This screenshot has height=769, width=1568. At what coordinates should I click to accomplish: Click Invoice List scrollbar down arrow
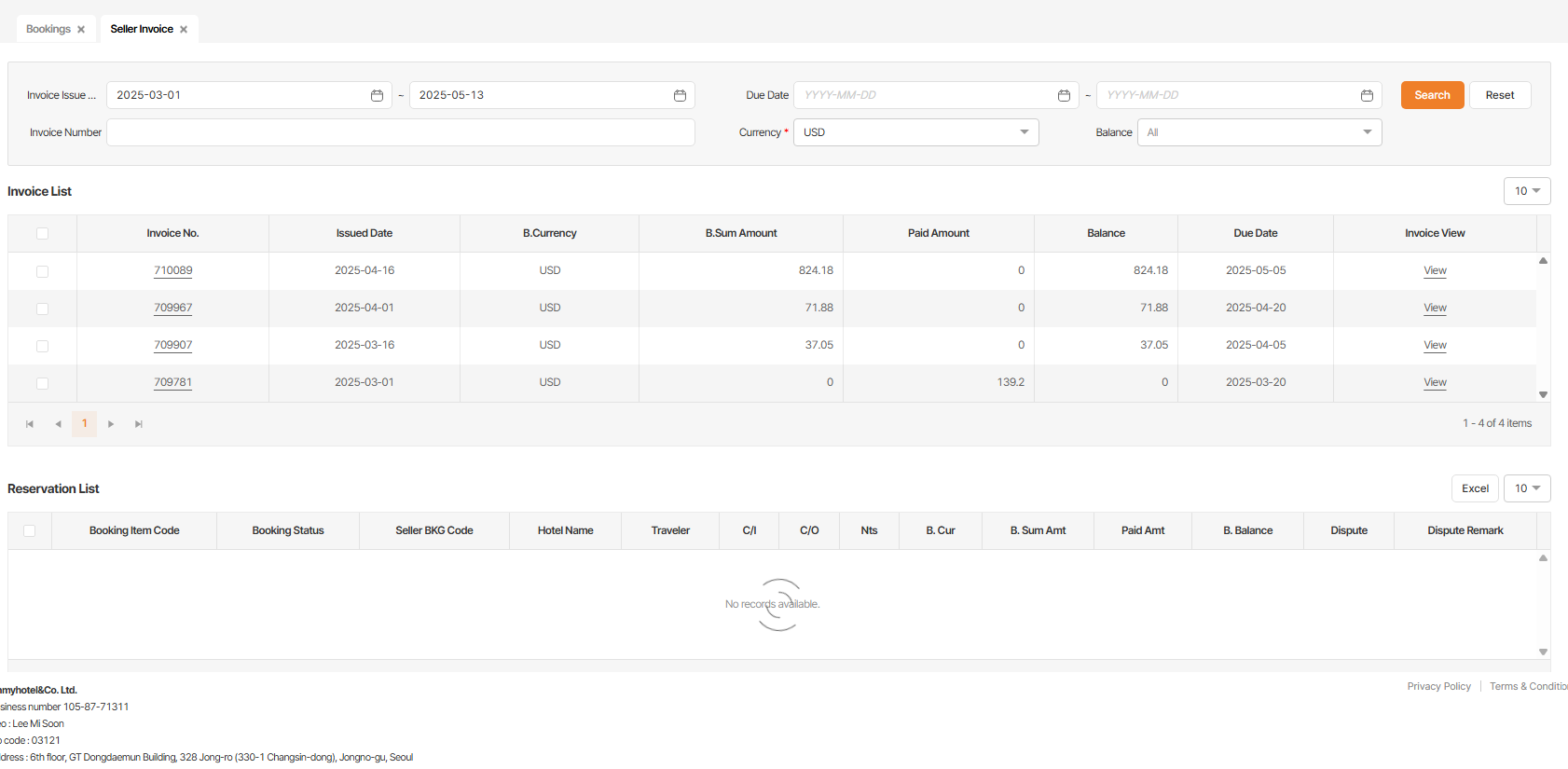tap(1543, 394)
